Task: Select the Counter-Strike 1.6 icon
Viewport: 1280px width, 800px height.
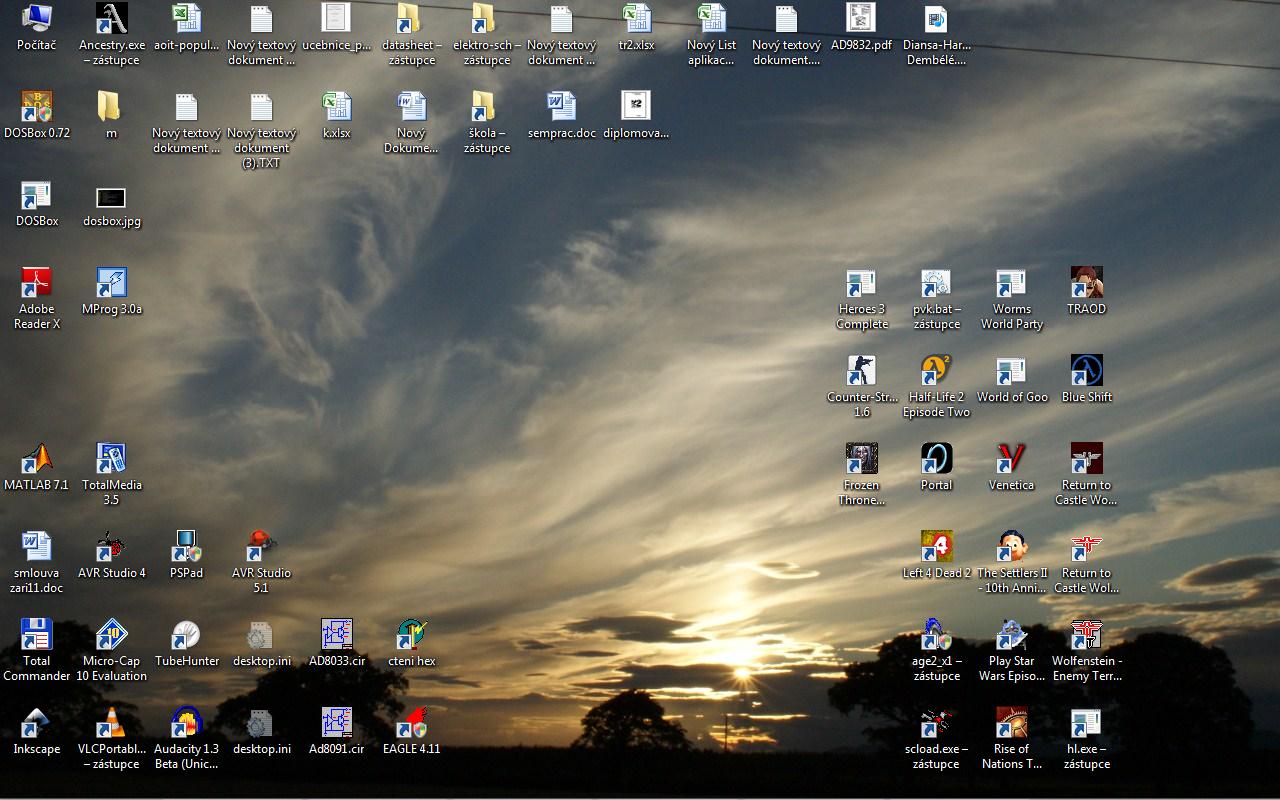Action: pos(861,371)
